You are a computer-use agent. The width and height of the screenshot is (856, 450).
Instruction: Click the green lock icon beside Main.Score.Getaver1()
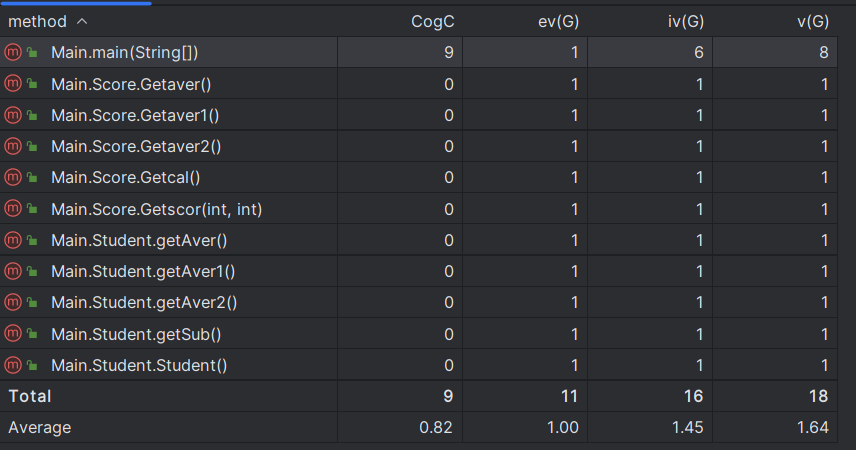(32, 115)
